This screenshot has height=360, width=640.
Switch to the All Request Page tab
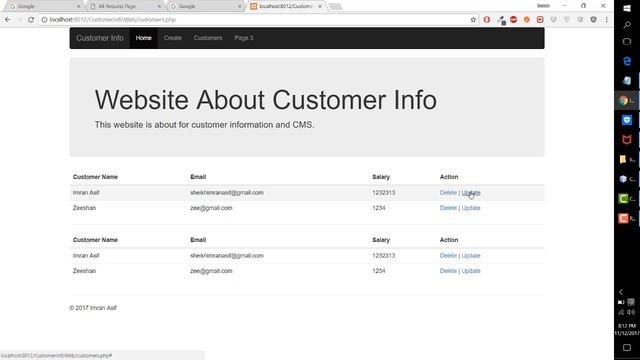tap(124, 7)
